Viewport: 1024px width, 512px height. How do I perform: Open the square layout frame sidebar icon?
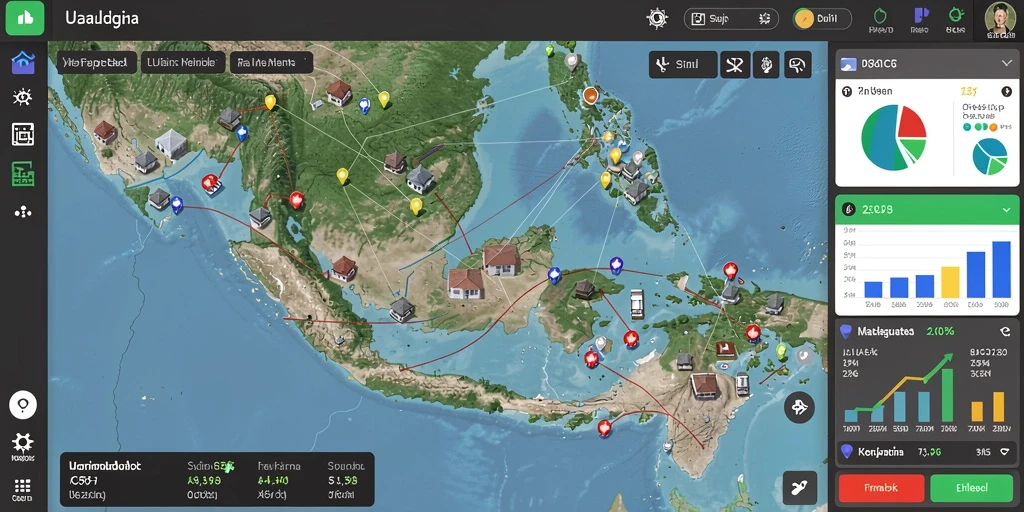coord(23,134)
